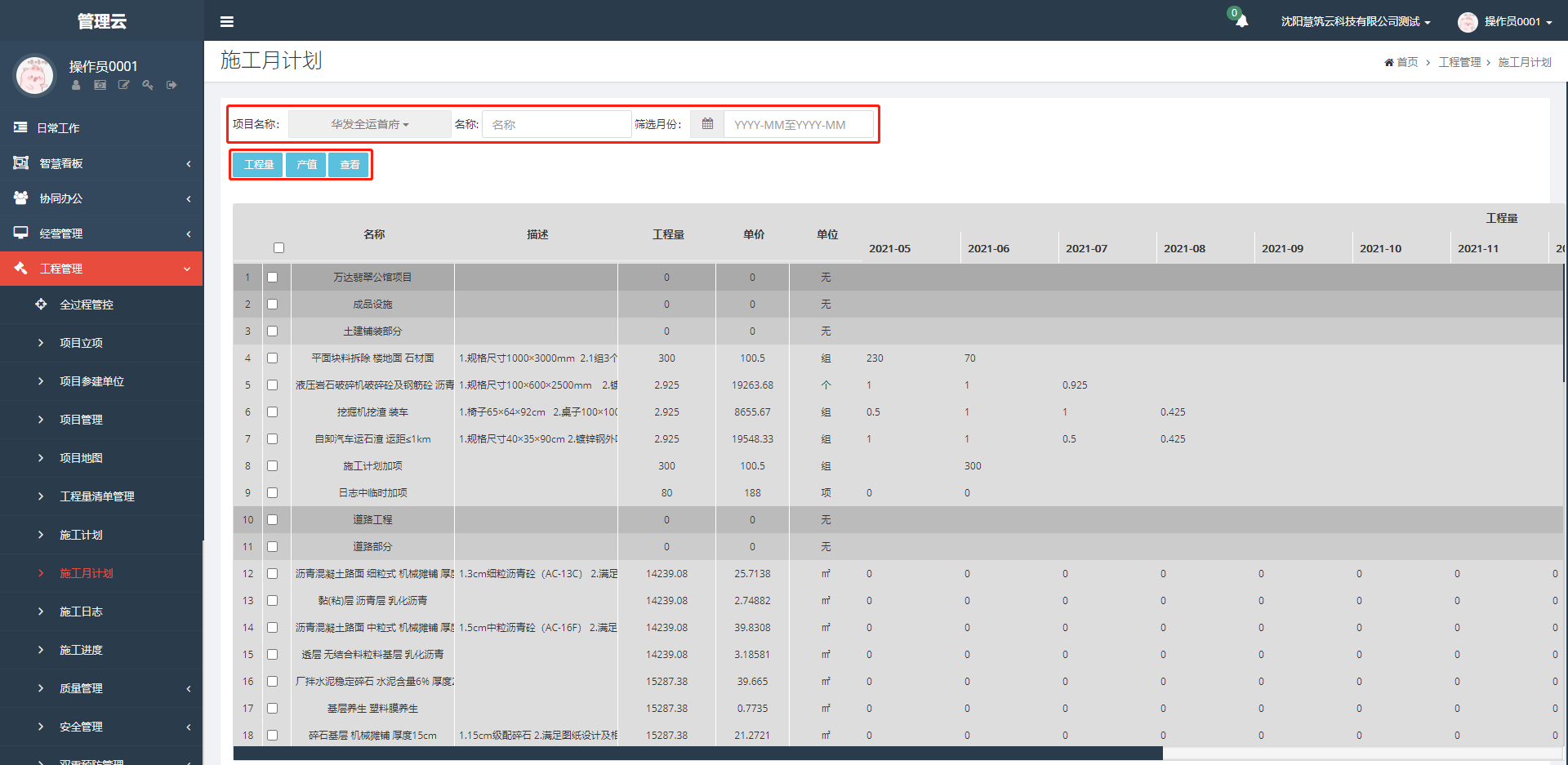Expand the 经营管理 menu chevron
The height and width of the screenshot is (765, 1568).
pyautogui.click(x=189, y=234)
